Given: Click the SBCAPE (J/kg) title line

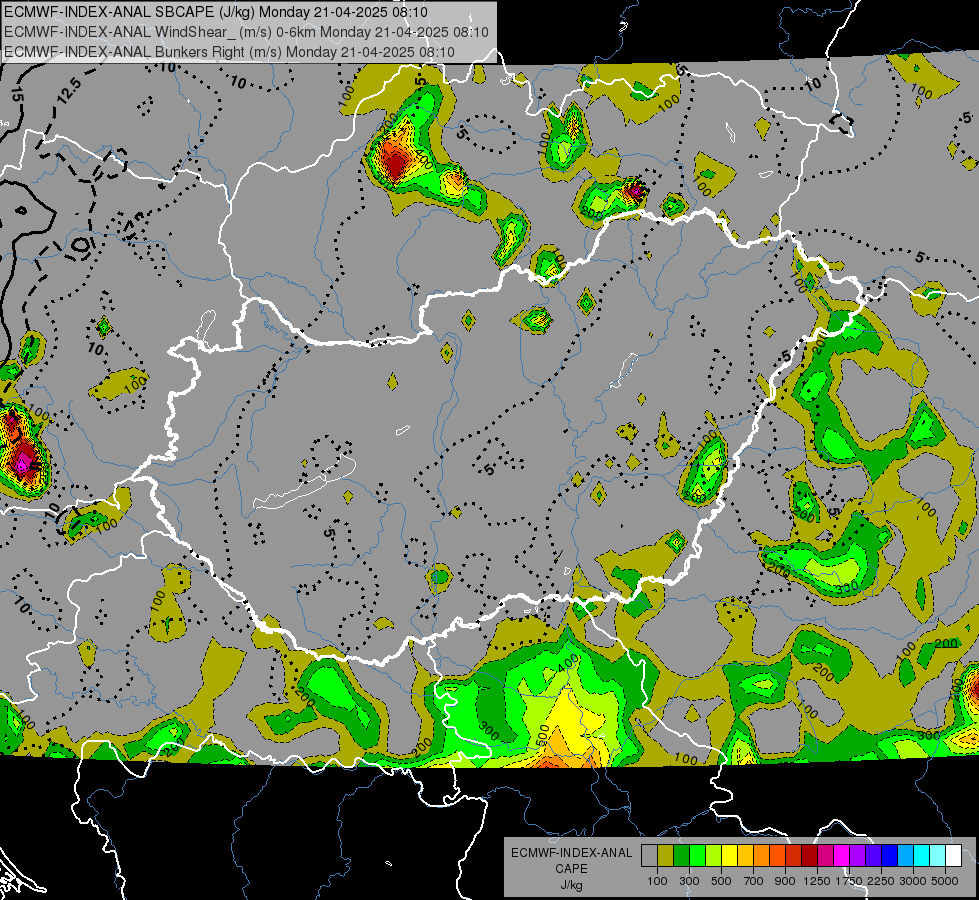Looking at the screenshot, I should tap(216, 12).
